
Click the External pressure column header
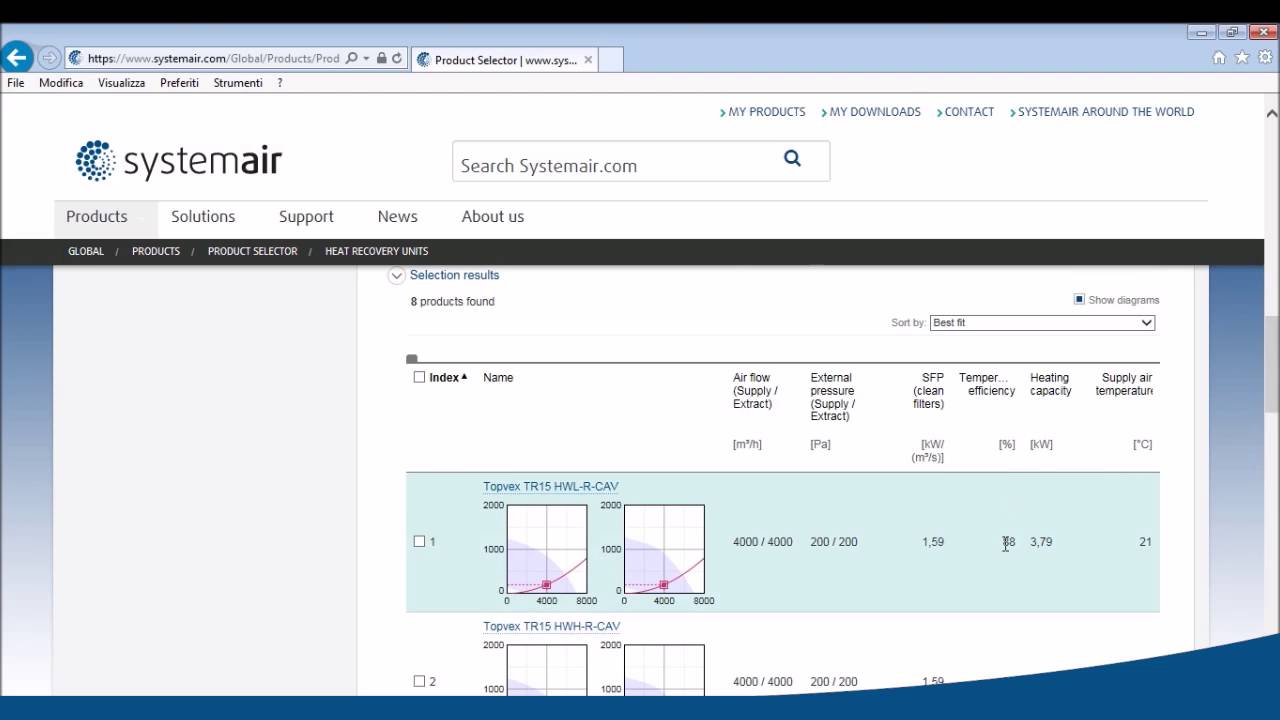(x=833, y=397)
